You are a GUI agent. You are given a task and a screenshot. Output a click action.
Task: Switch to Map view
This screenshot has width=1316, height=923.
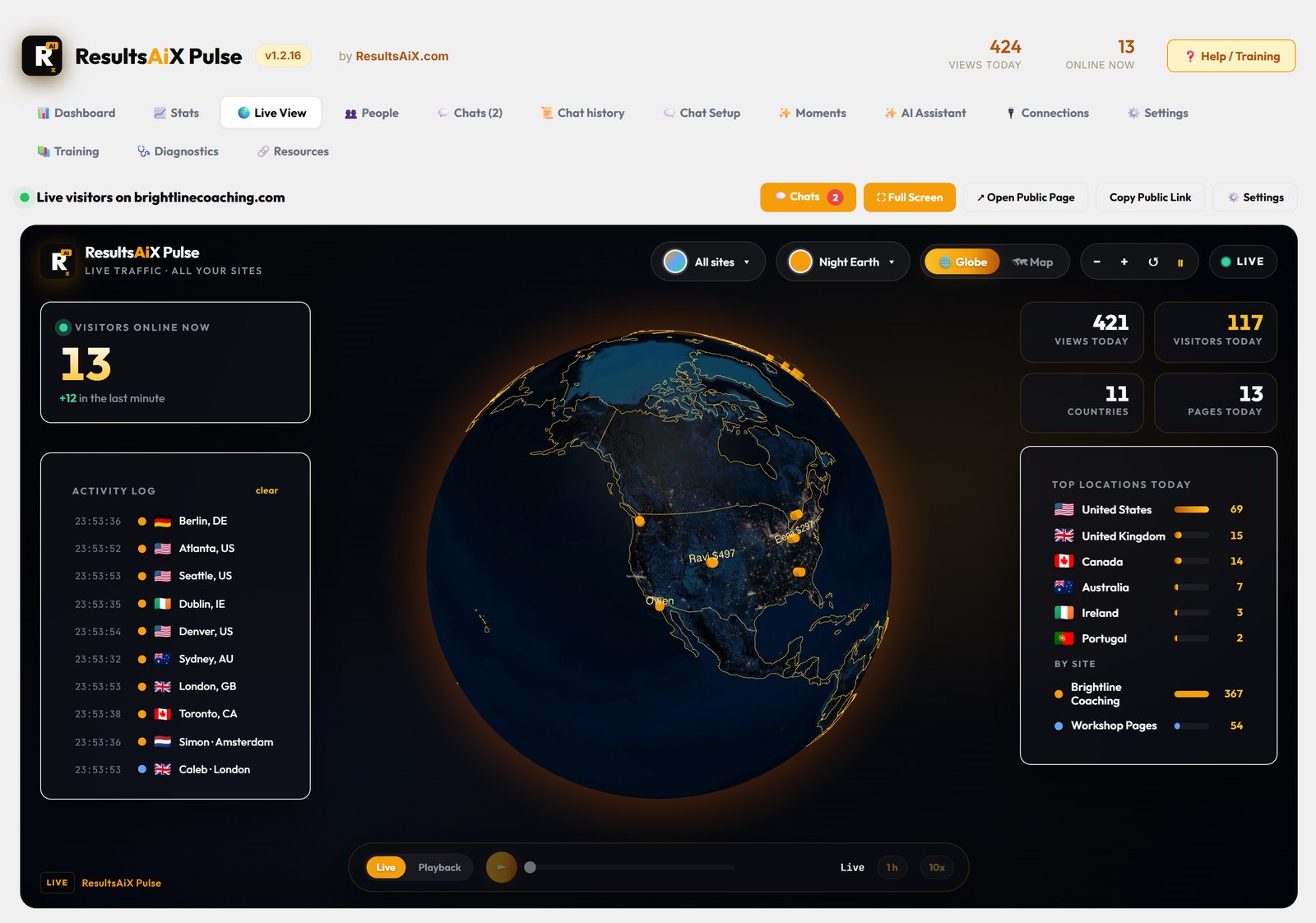(x=1033, y=262)
